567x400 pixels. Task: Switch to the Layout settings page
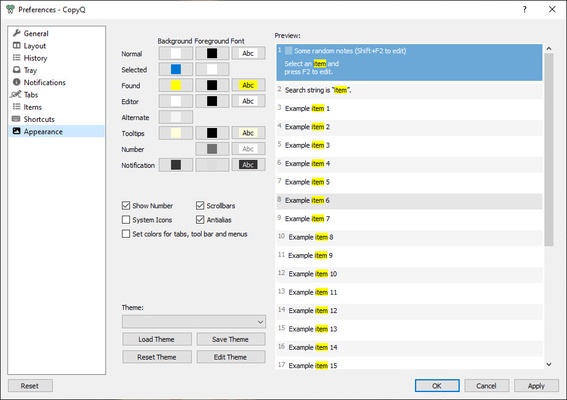(x=56, y=46)
